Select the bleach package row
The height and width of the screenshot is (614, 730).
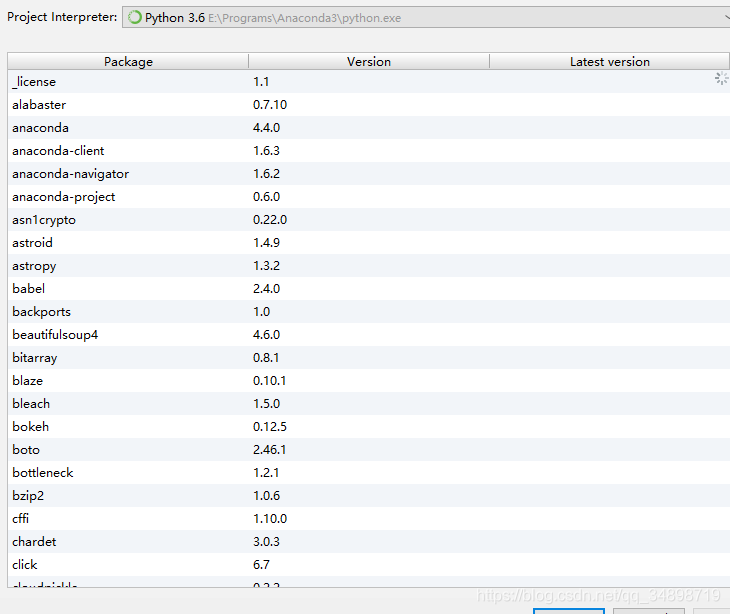[x=369, y=404]
